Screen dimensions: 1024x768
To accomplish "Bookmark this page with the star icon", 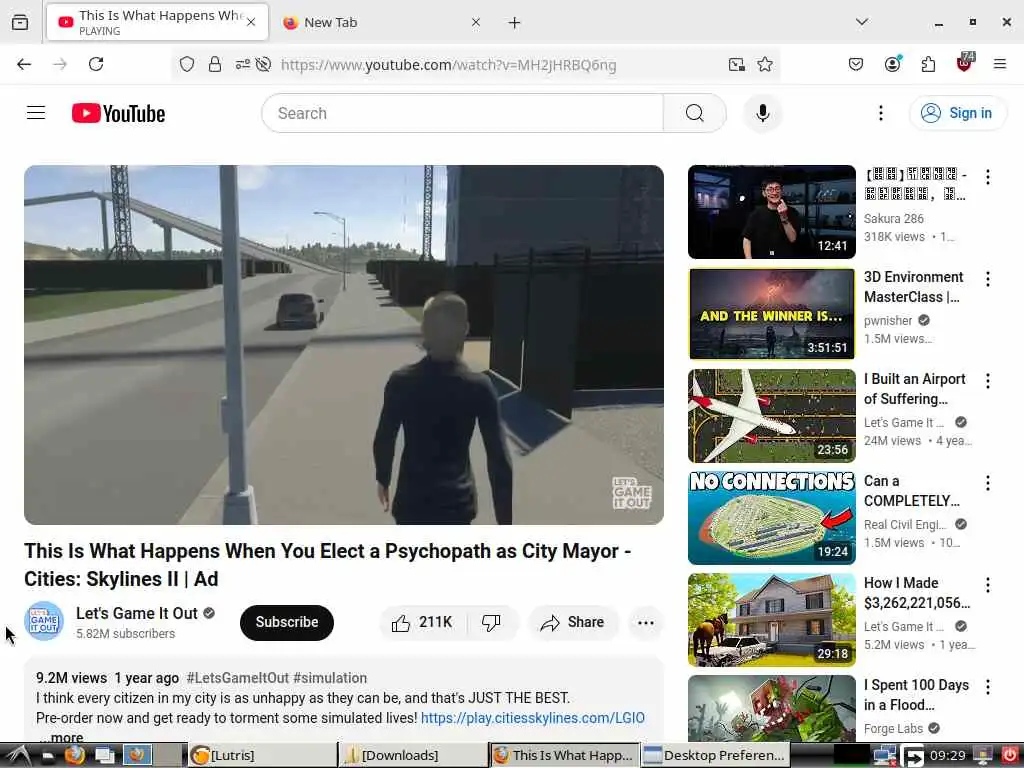I will (x=765, y=64).
